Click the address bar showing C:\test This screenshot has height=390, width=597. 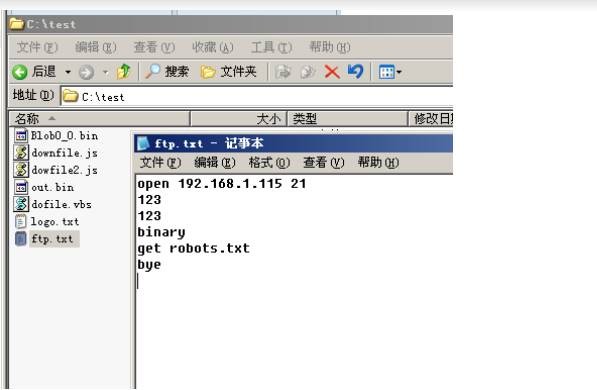(257, 97)
